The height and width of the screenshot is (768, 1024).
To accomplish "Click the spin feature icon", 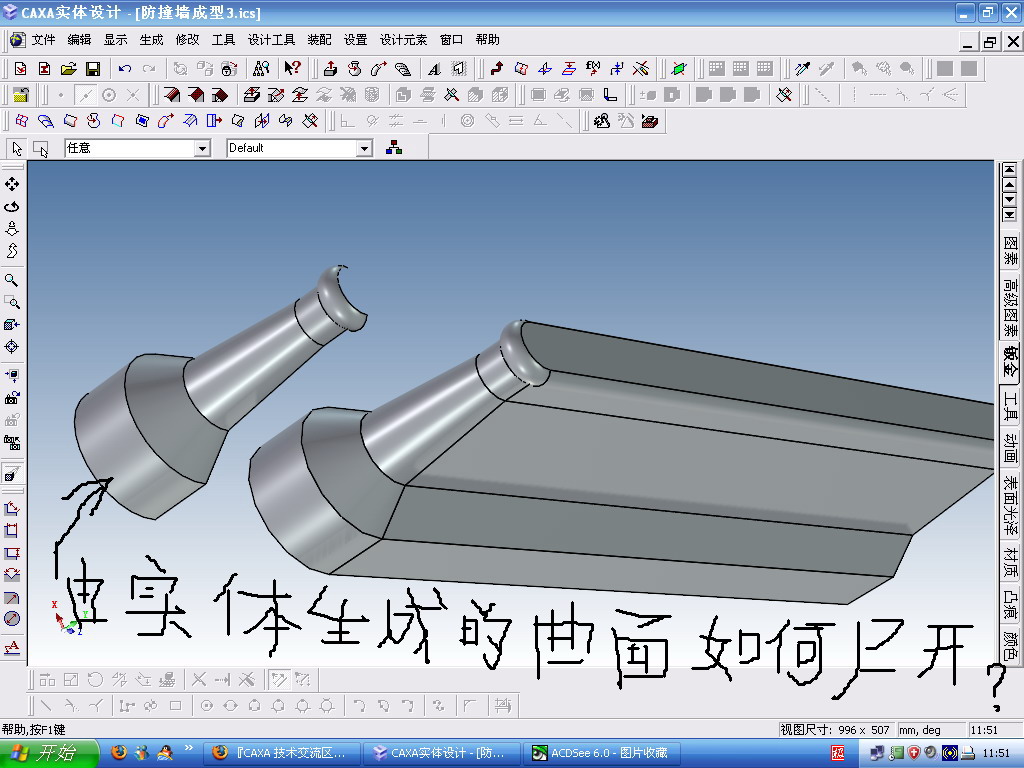I will point(355,69).
